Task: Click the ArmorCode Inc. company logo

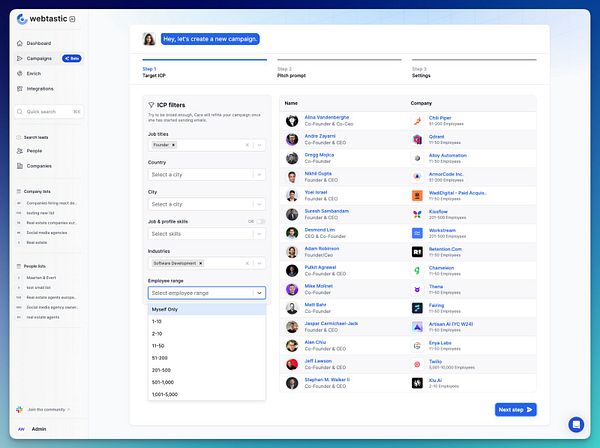Action: point(417,177)
